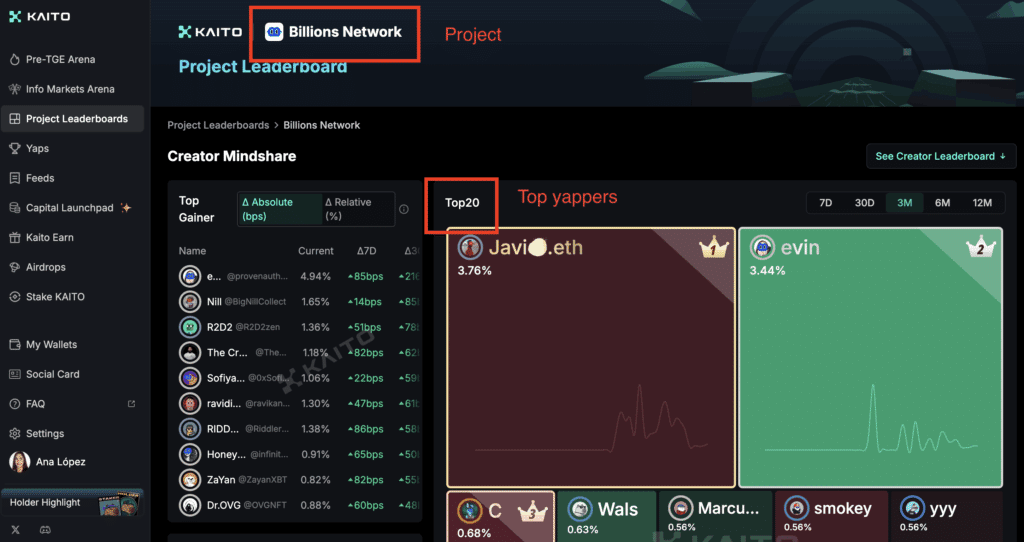Open the Top20 yappers tab
The image size is (1024, 542).
click(462, 203)
